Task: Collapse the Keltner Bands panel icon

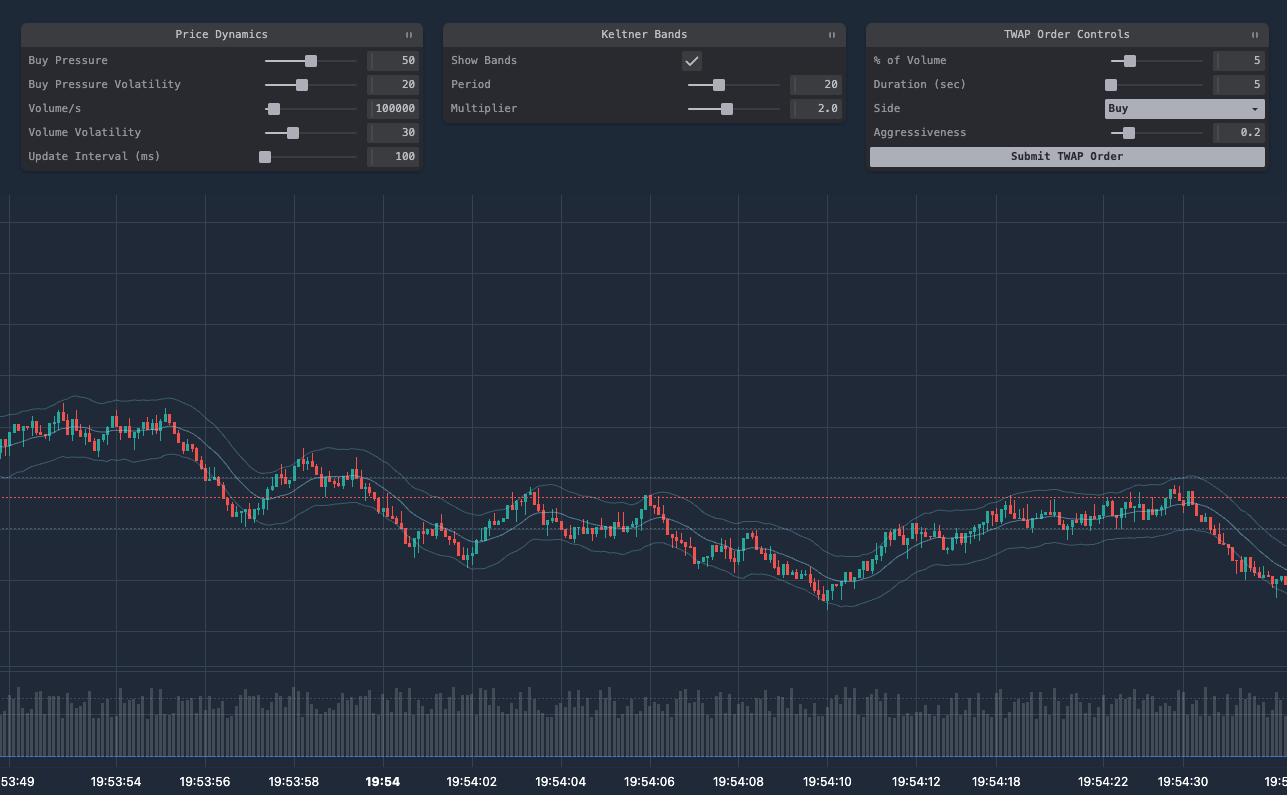Action: tap(832, 35)
